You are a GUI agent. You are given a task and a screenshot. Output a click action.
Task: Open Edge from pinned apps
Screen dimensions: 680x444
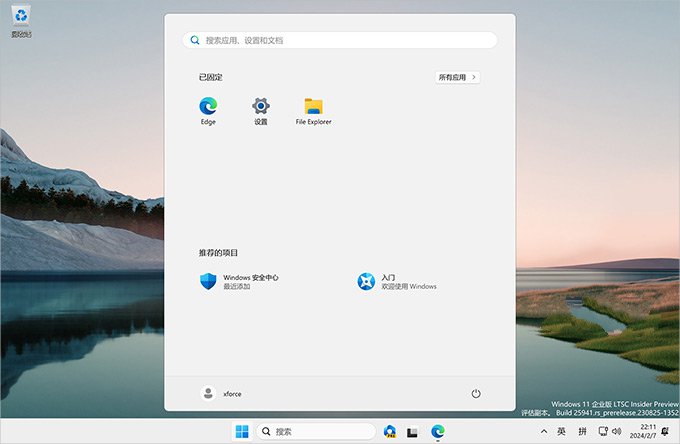(208, 111)
